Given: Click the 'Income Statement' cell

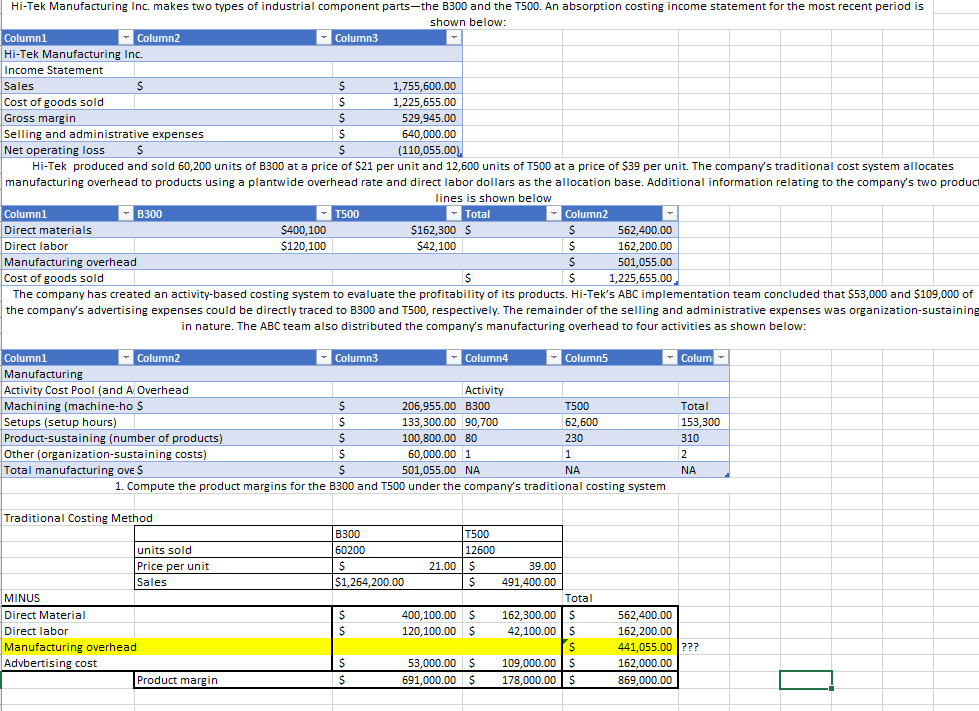Looking at the screenshot, I should point(67,70).
